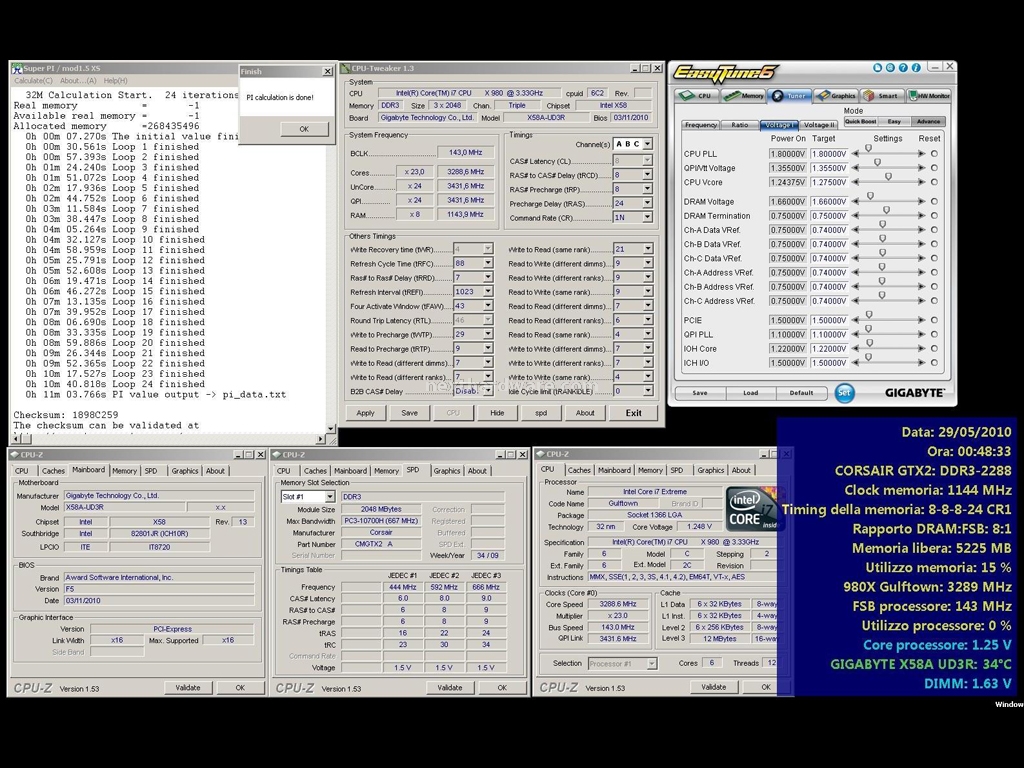1024x768 pixels.
Task: Increase QPI PLL voltage with right arrow
Action: point(921,334)
